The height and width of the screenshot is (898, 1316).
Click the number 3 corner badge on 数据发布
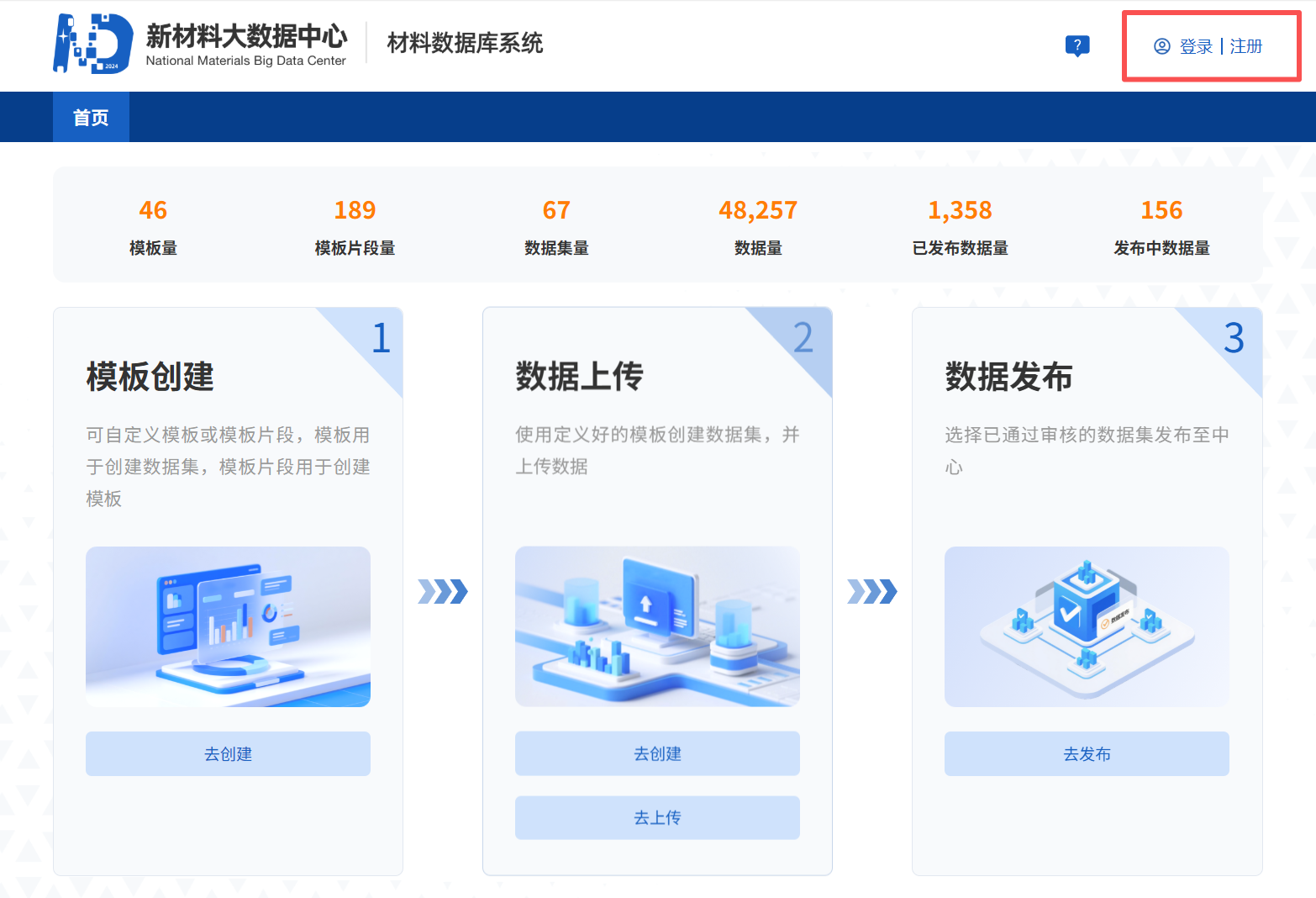1233,338
